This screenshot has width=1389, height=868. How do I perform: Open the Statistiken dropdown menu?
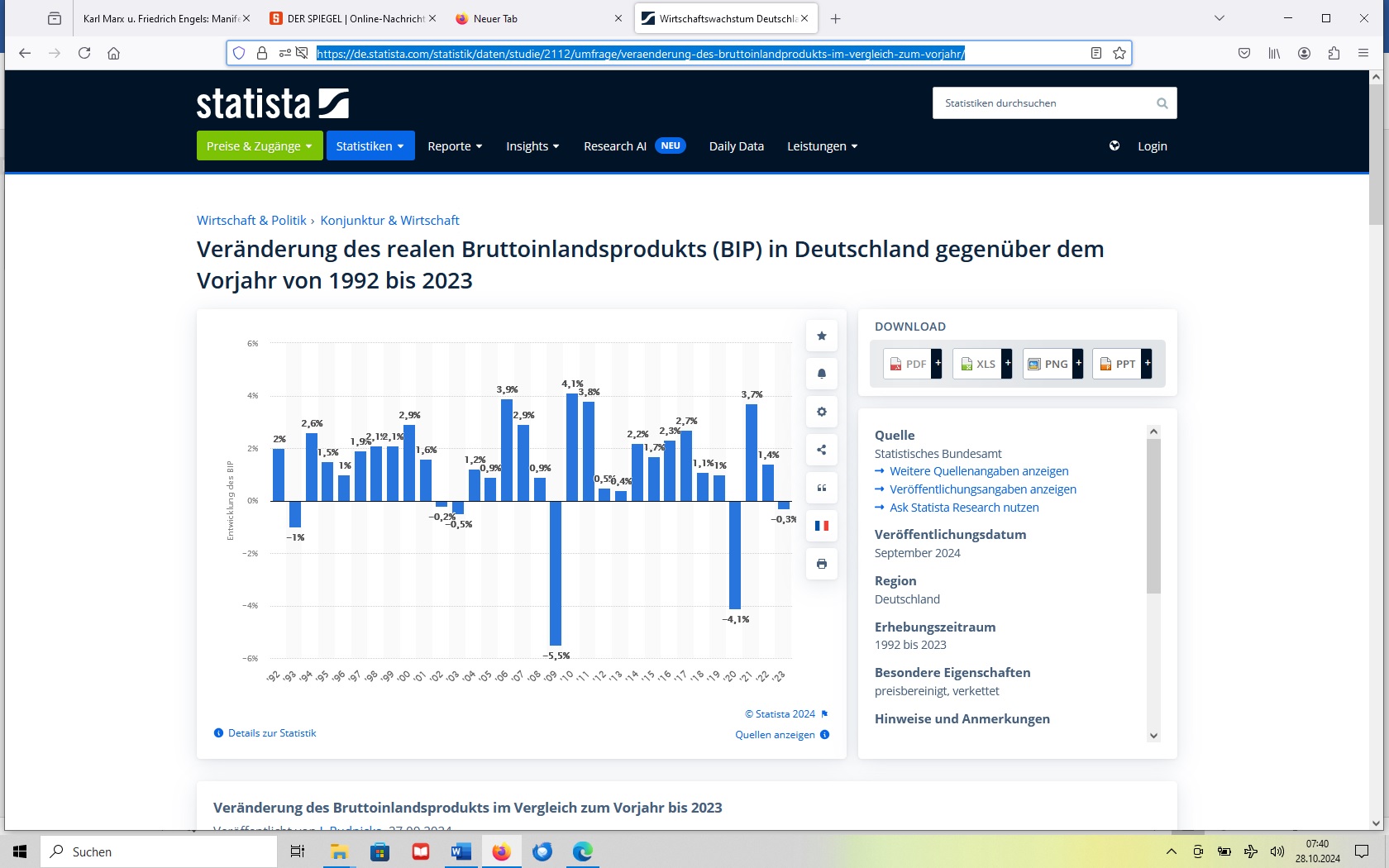tap(370, 146)
